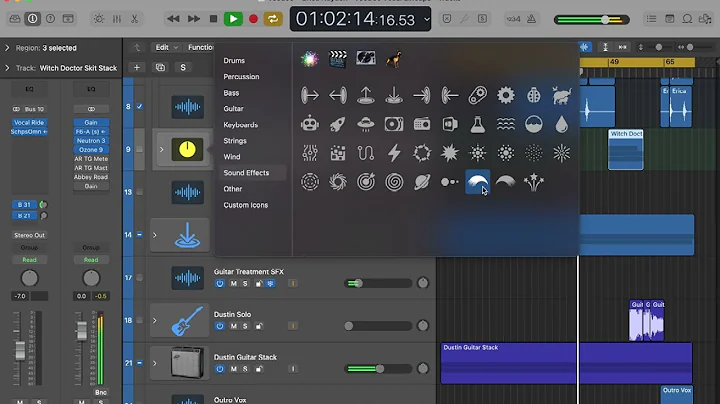Open the Custom Icons category
720x404 pixels.
point(246,205)
